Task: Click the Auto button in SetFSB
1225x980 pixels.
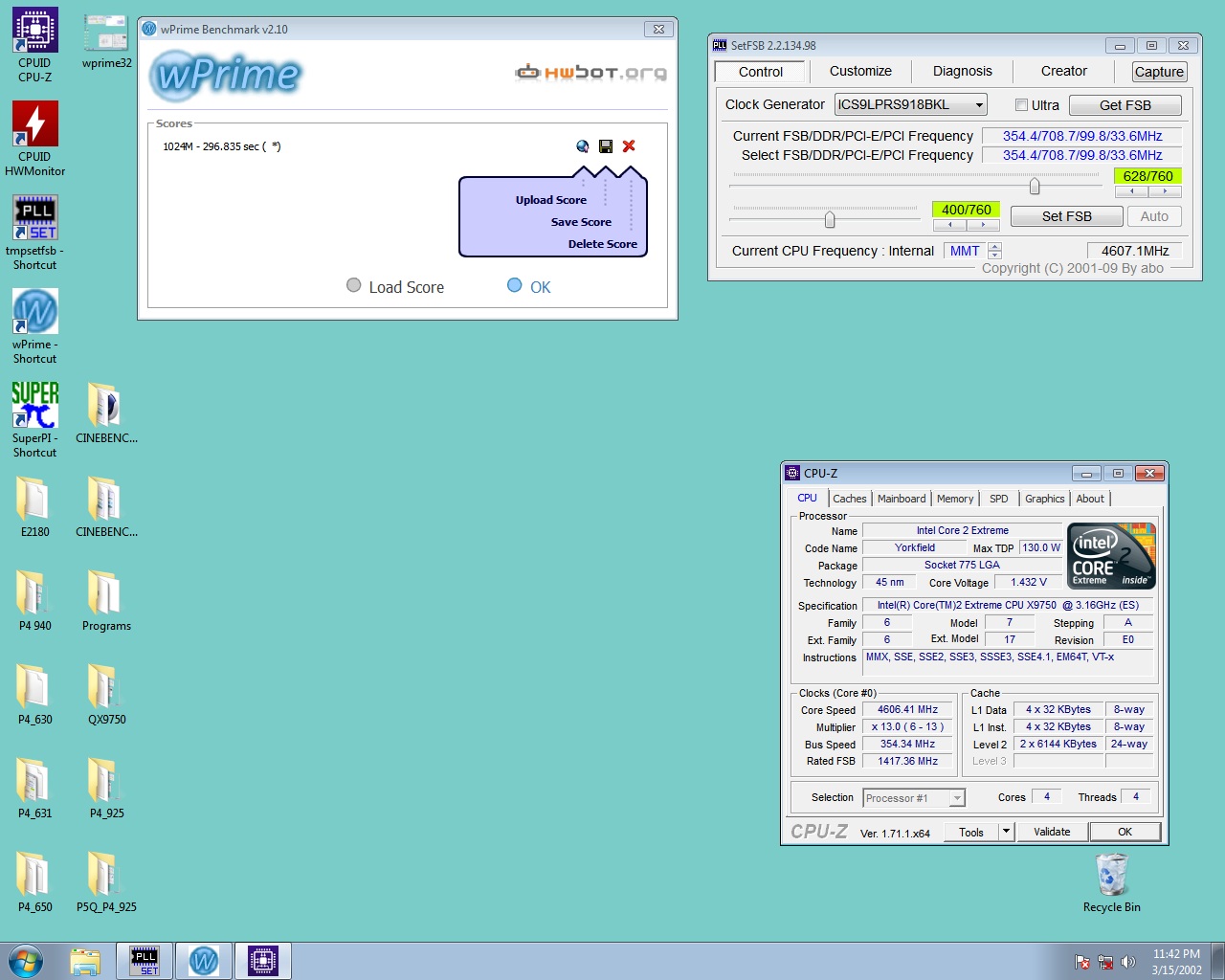Action: point(1154,216)
